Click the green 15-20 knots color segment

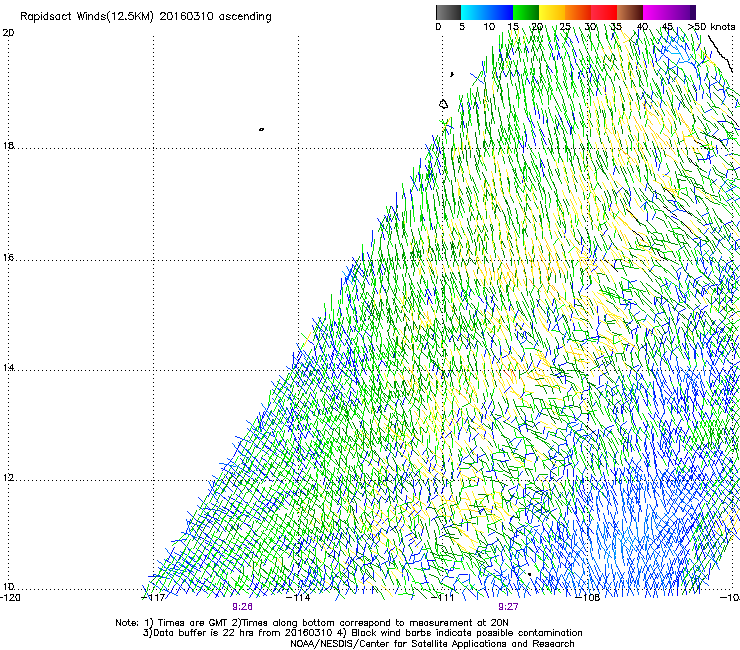pos(526,12)
